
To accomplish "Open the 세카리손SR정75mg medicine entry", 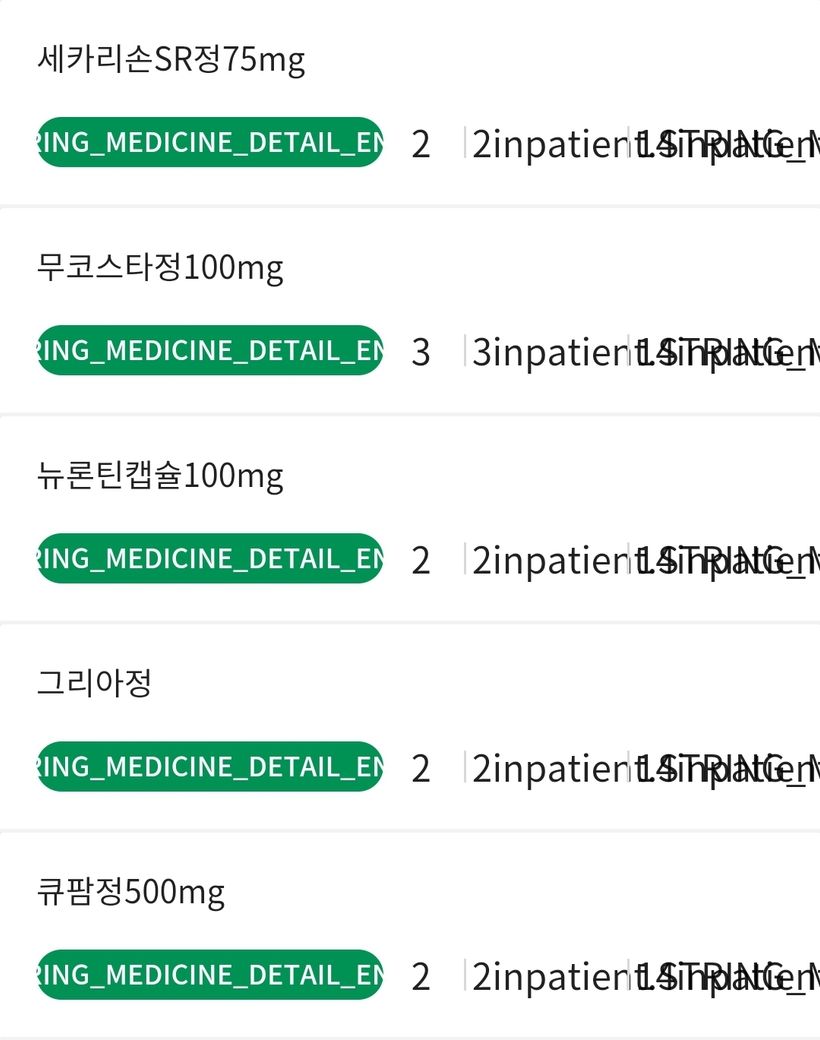I will [x=170, y=60].
